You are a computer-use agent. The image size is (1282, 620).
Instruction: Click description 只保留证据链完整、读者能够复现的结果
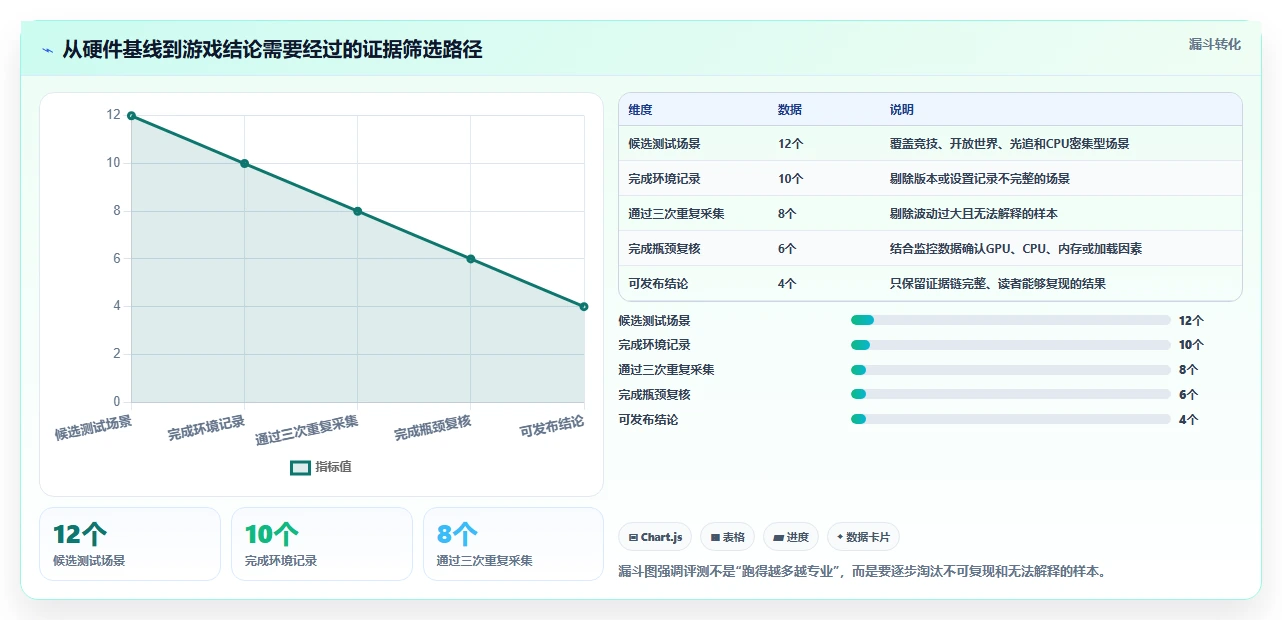pyautogui.click(x=998, y=284)
